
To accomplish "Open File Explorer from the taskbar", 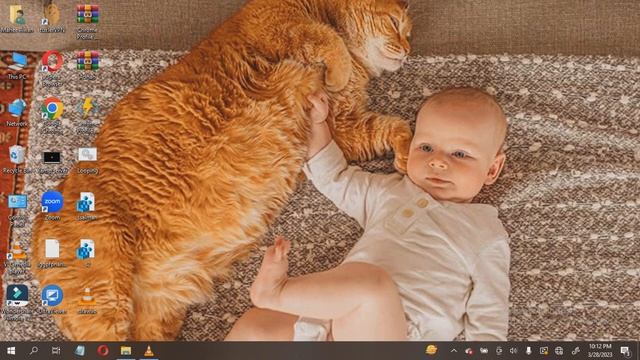I will [126, 351].
